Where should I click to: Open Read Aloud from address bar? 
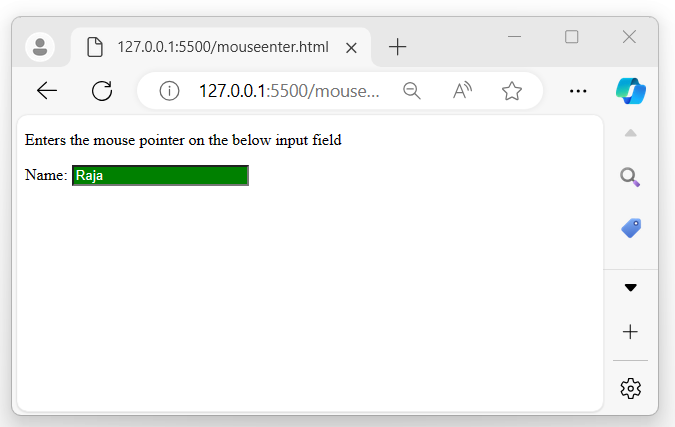(462, 91)
